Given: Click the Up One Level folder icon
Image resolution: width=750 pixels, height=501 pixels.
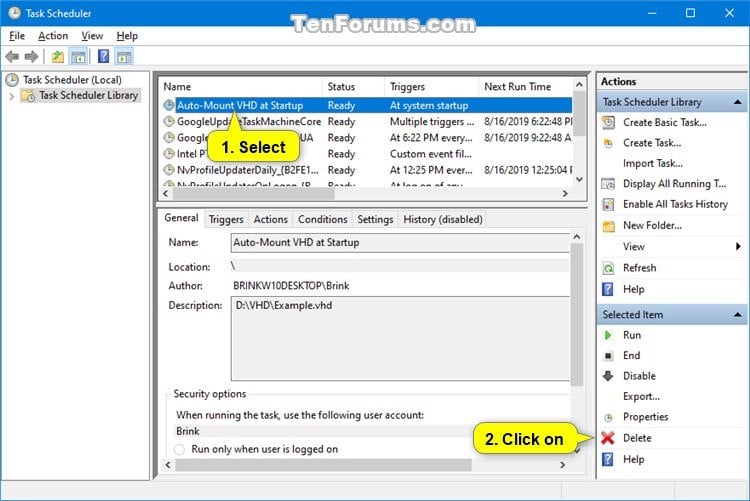Looking at the screenshot, I should click(x=57, y=57).
